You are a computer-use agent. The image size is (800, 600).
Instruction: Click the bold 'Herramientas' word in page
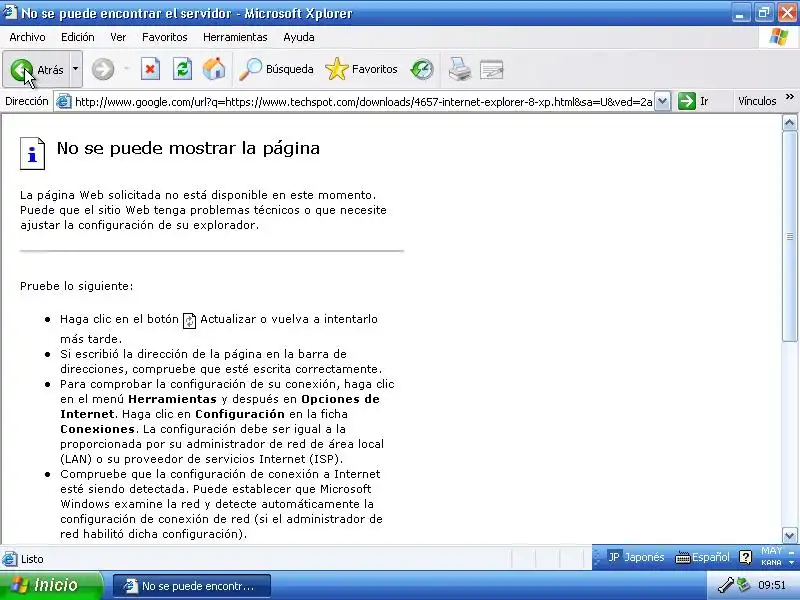pyautogui.click(x=172, y=399)
